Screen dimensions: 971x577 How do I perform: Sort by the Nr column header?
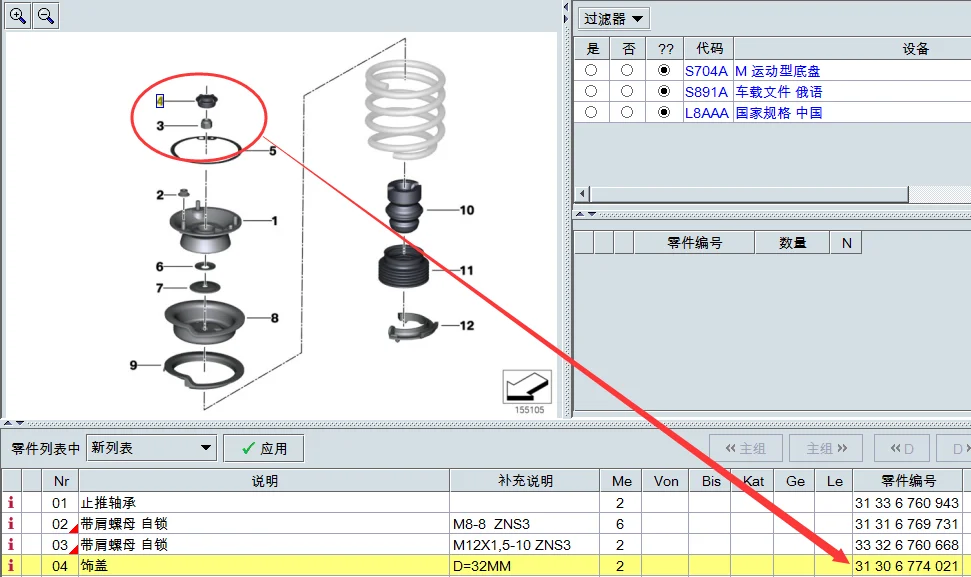[x=61, y=481]
